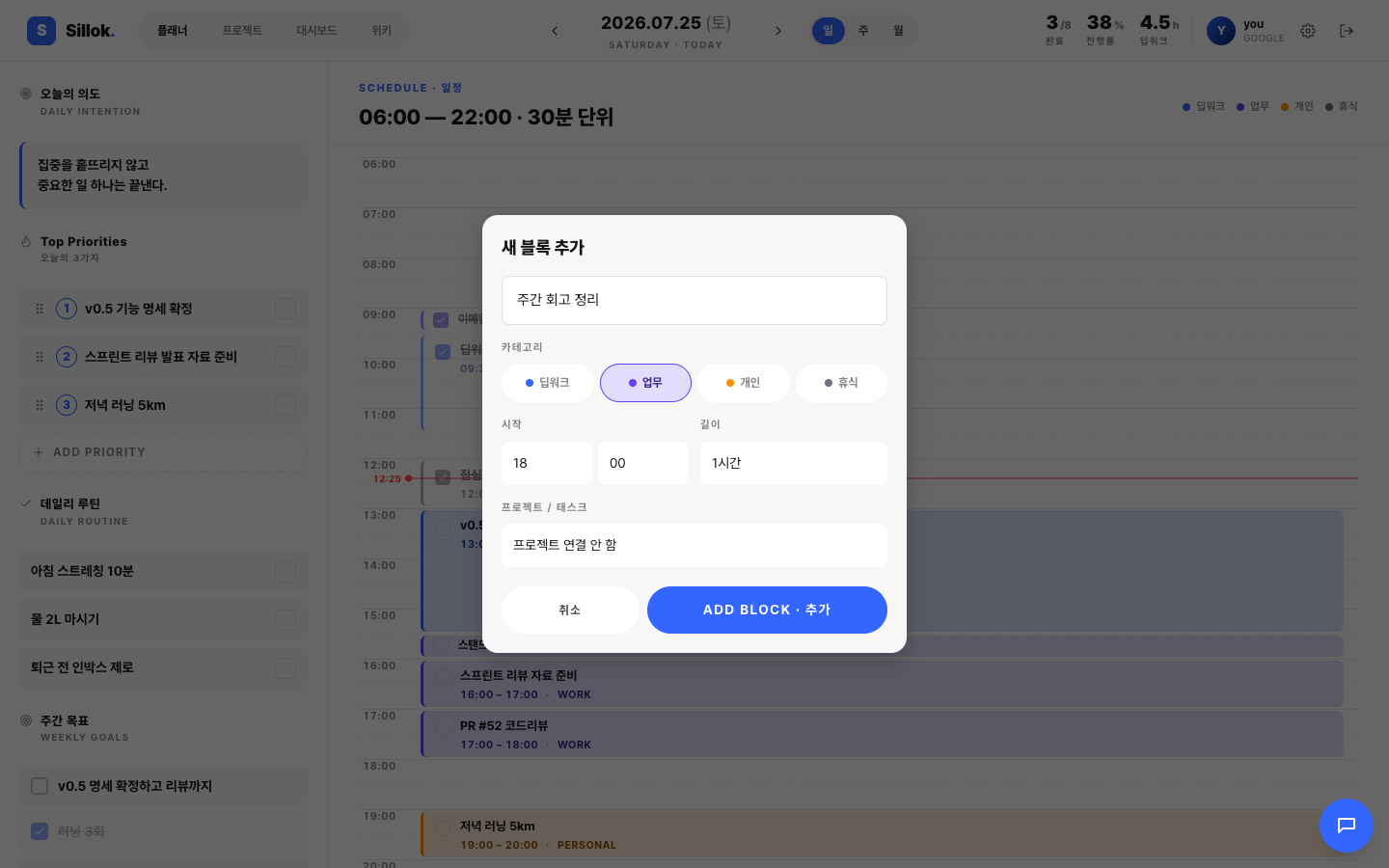The width and height of the screenshot is (1389, 868).
Task: Click the daily intention text box
Action: (x=163, y=176)
